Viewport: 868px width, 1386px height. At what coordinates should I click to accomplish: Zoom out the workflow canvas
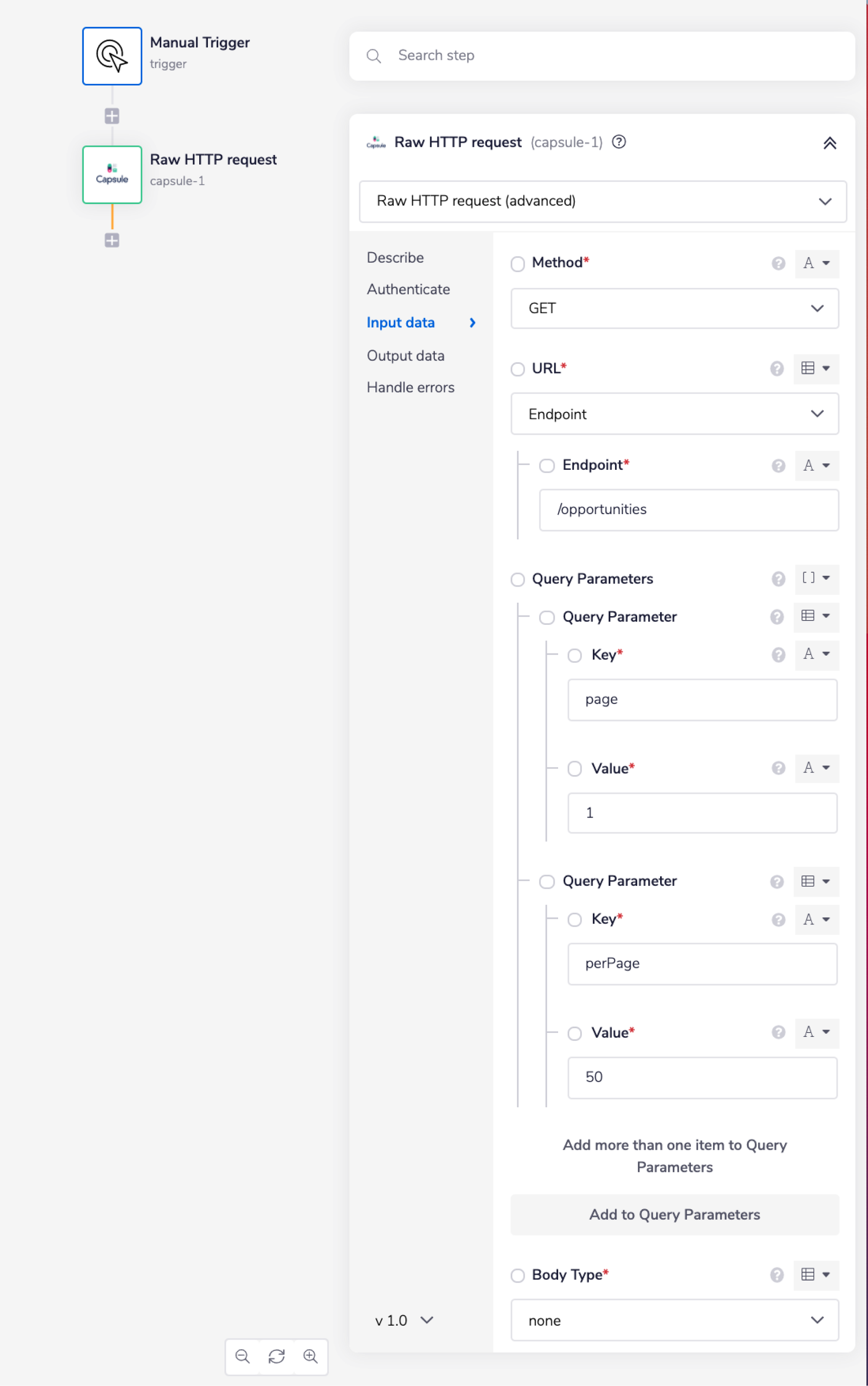pyautogui.click(x=242, y=1356)
